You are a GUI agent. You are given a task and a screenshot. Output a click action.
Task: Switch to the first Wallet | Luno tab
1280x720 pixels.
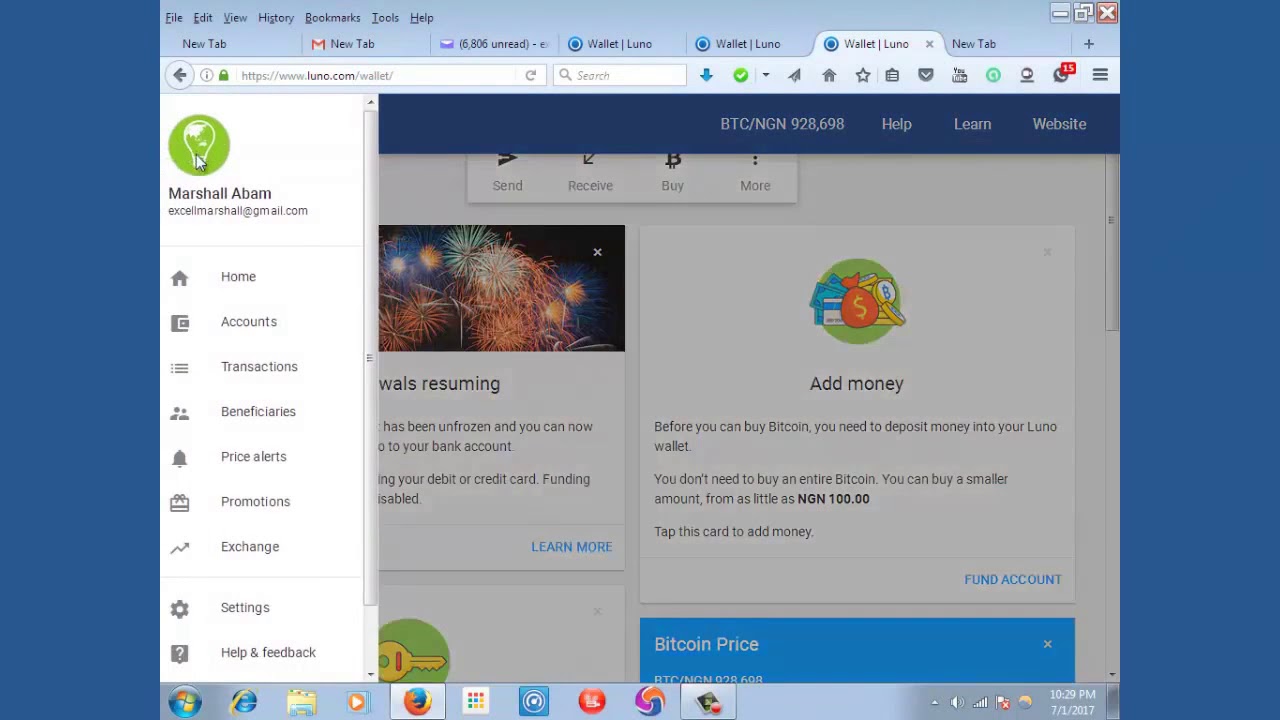622,44
